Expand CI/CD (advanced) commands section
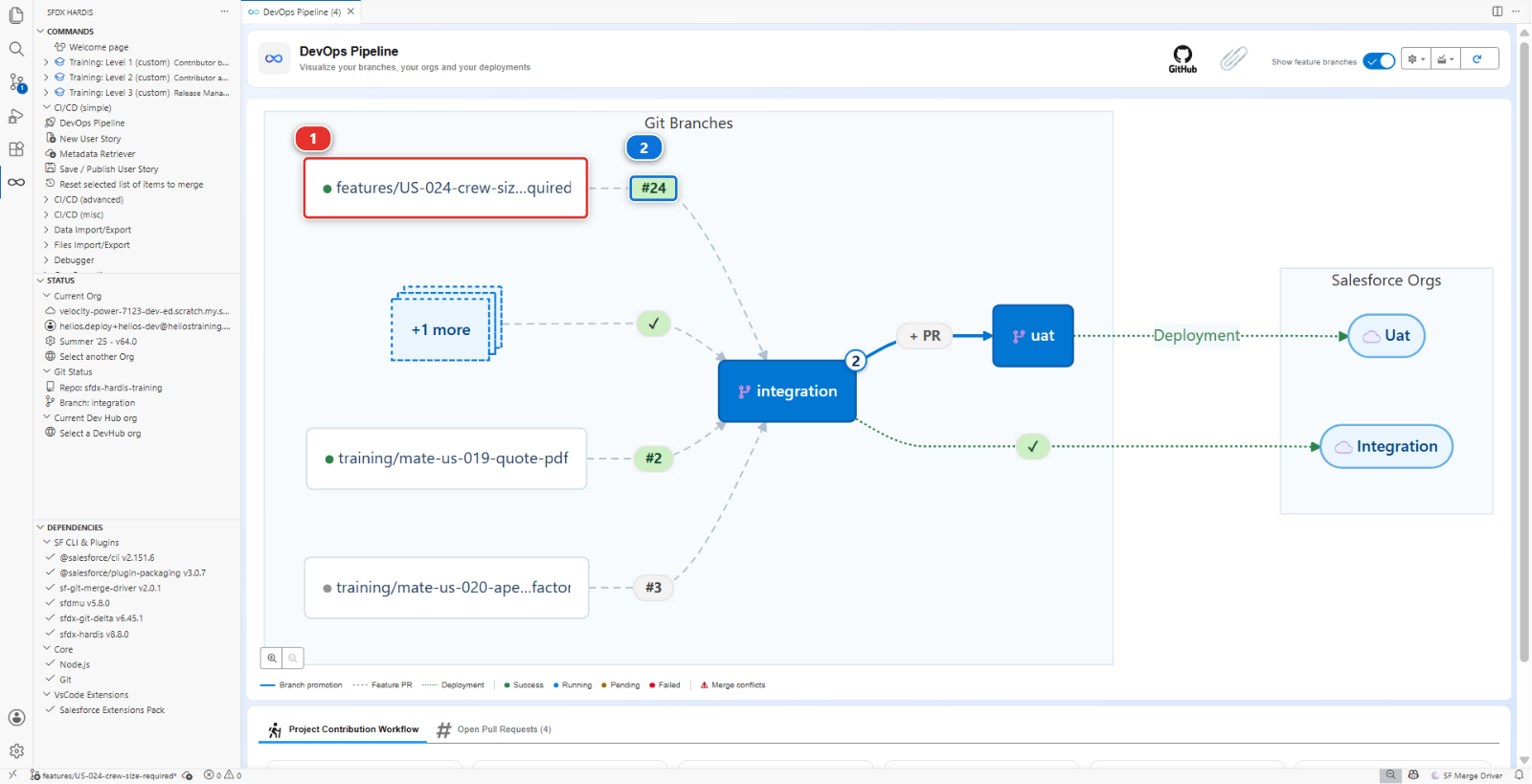The image size is (1532, 784). [89, 200]
